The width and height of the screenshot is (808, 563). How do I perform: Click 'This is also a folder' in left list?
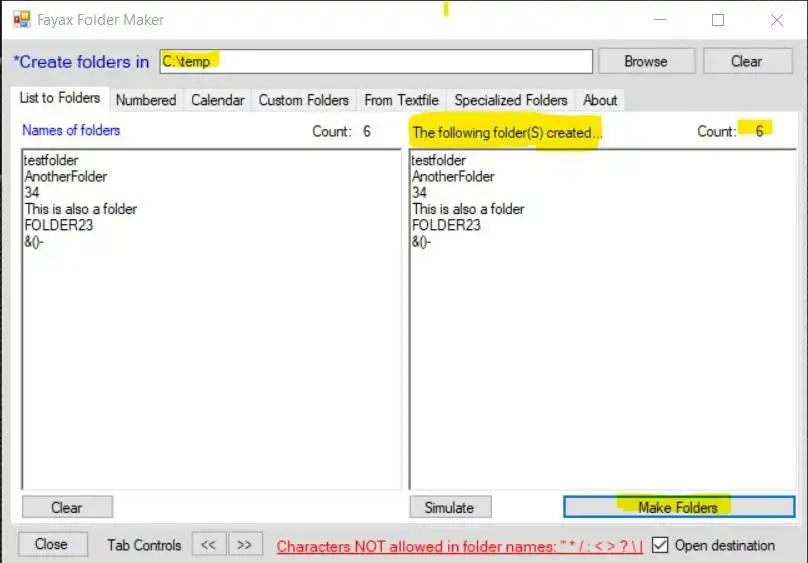(81, 209)
